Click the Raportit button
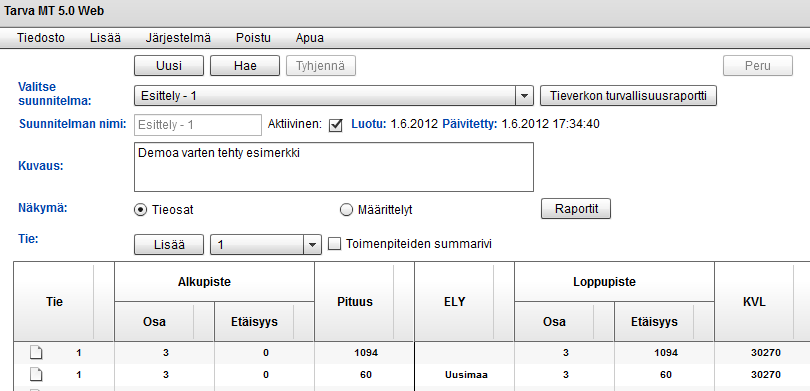The image size is (810, 391). 576,209
